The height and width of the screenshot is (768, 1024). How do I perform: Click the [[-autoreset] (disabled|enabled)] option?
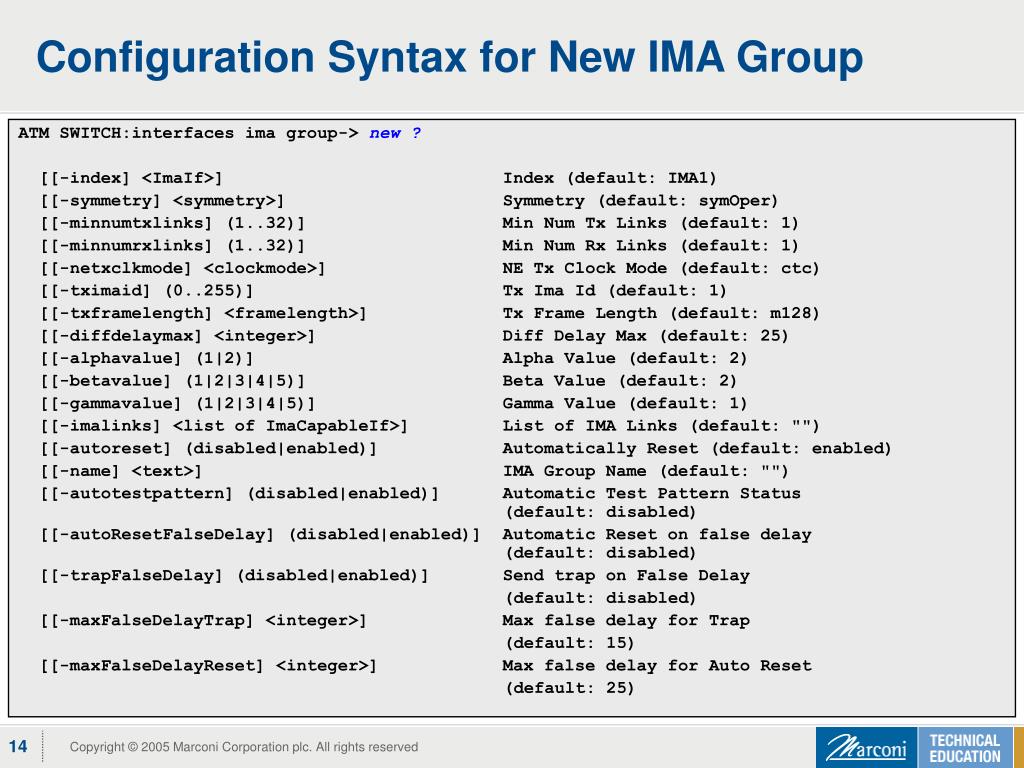[x=208, y=449]
